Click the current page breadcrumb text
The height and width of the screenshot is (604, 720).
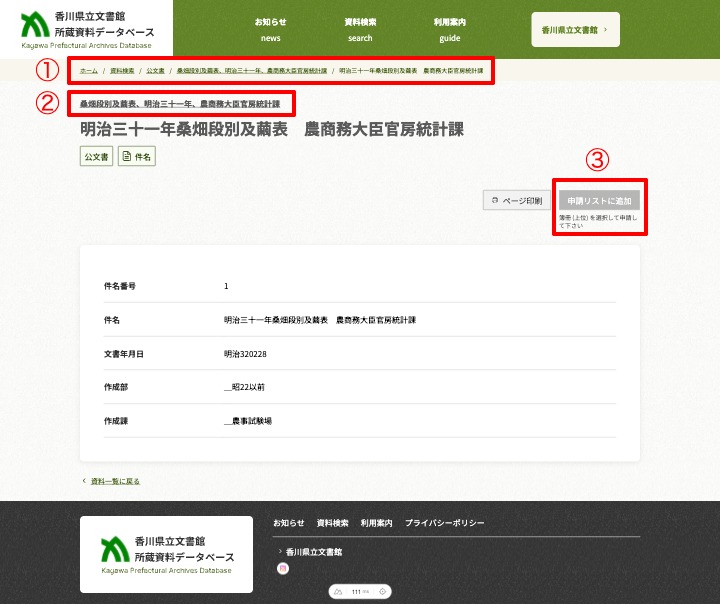click(411, 71)
